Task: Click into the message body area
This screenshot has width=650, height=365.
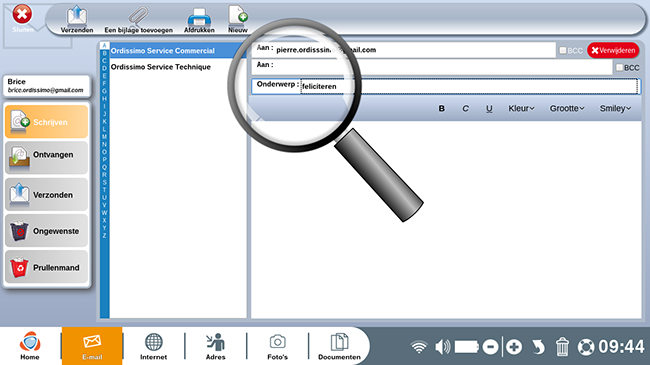Action: pos(446,220)
